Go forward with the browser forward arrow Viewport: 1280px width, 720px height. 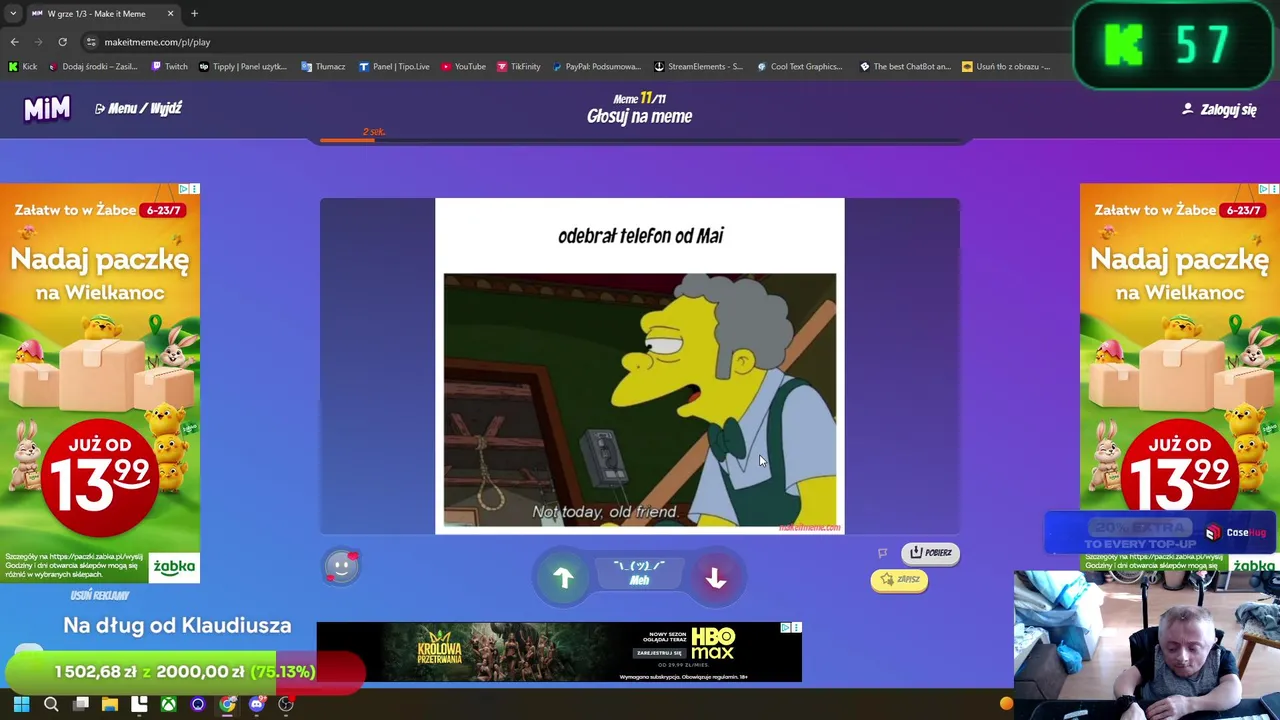click(x=38, y=42)
